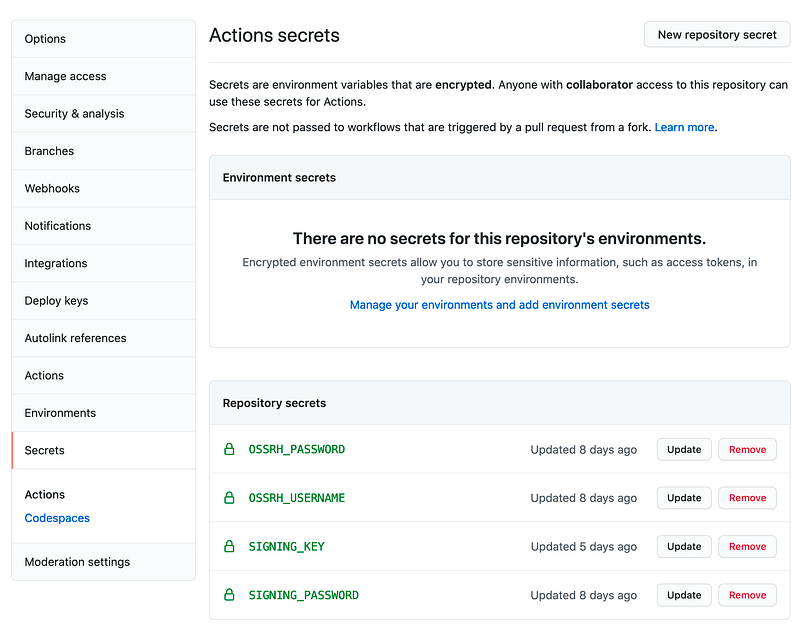
Task: Open Moderation settings
Action: 104,562
